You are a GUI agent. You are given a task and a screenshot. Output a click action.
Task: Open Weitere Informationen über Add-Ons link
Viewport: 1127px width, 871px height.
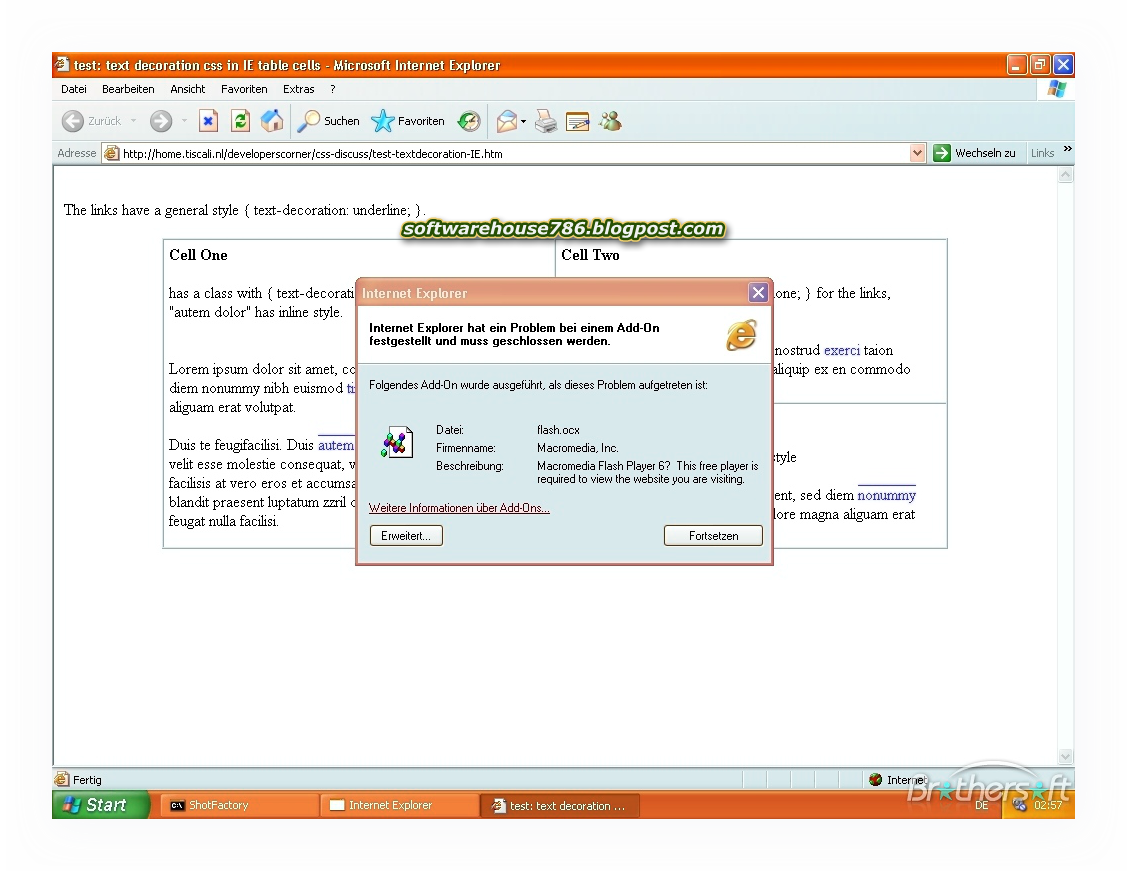[459, 508]
